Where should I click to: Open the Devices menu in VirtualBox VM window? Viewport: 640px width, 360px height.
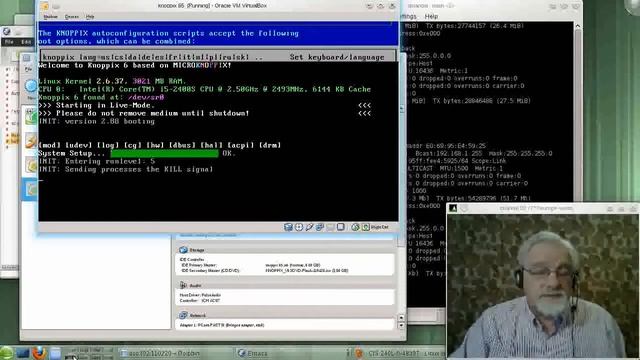(72, 17)
